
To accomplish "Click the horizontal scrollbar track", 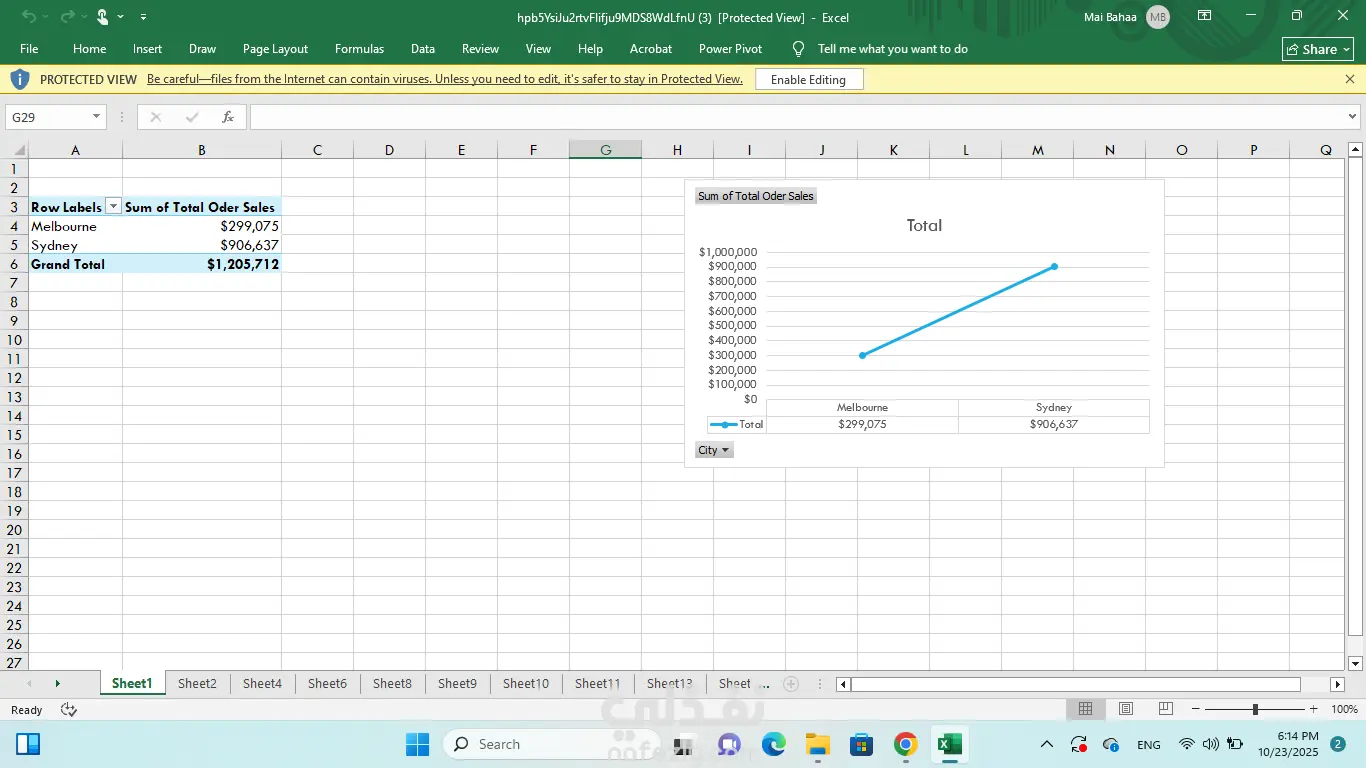I will click(1075, 684).
